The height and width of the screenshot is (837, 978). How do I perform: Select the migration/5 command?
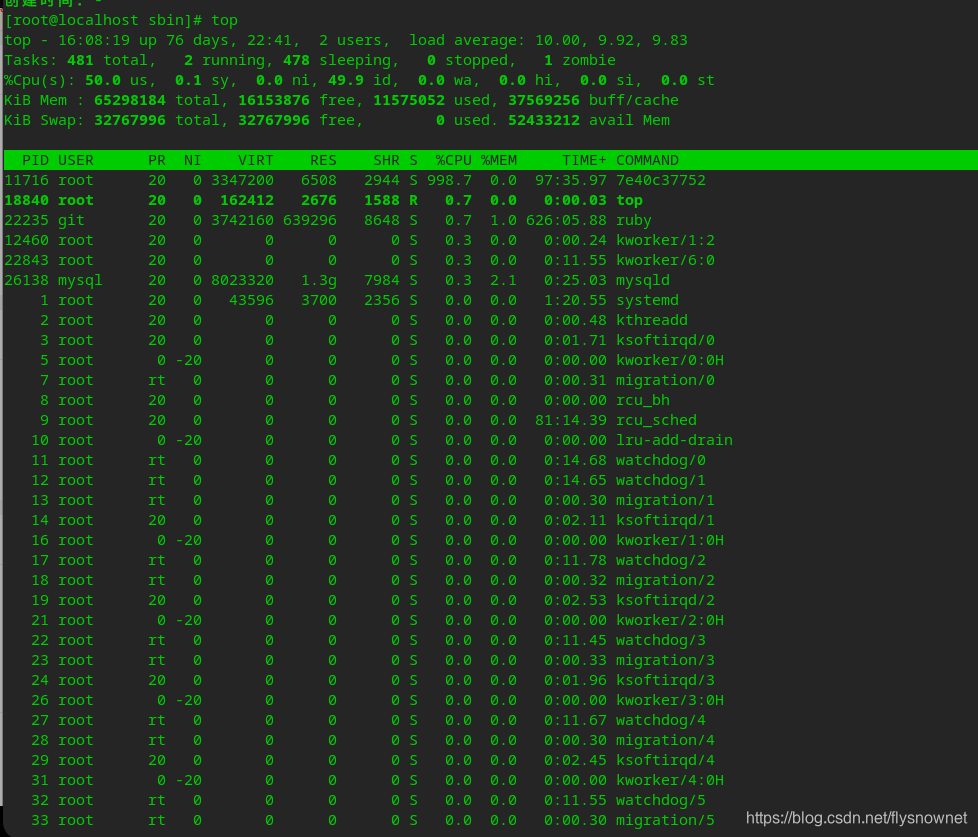click(665, 820)
